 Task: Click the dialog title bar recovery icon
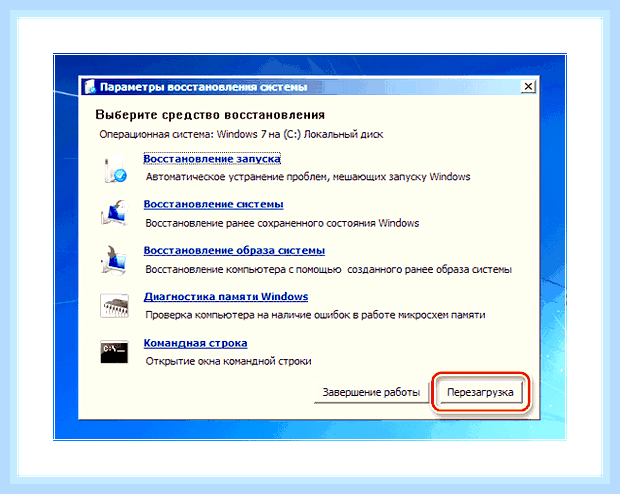tap(90, 87)
